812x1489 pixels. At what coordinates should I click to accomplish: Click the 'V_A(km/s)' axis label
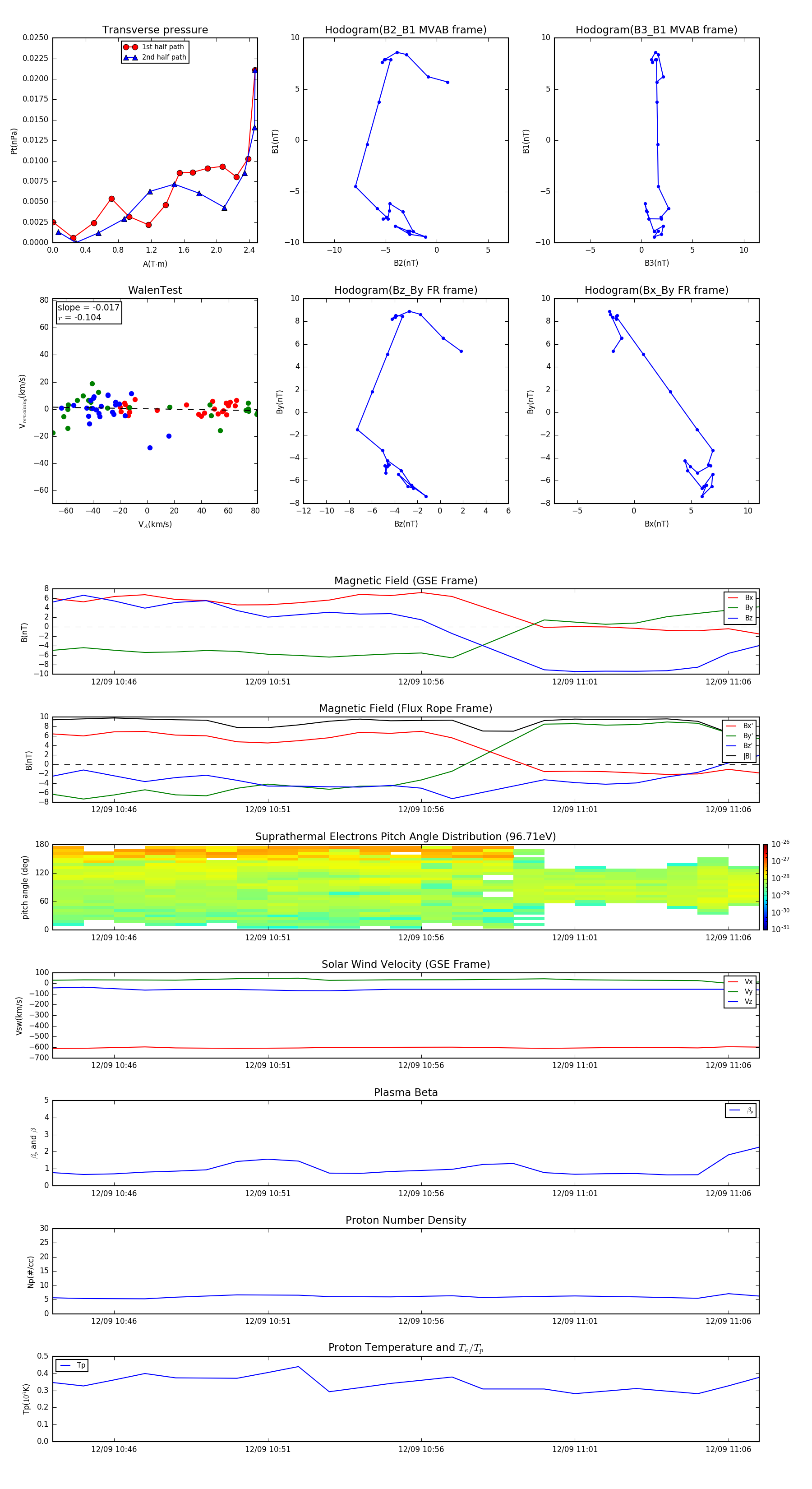(155, 524)
